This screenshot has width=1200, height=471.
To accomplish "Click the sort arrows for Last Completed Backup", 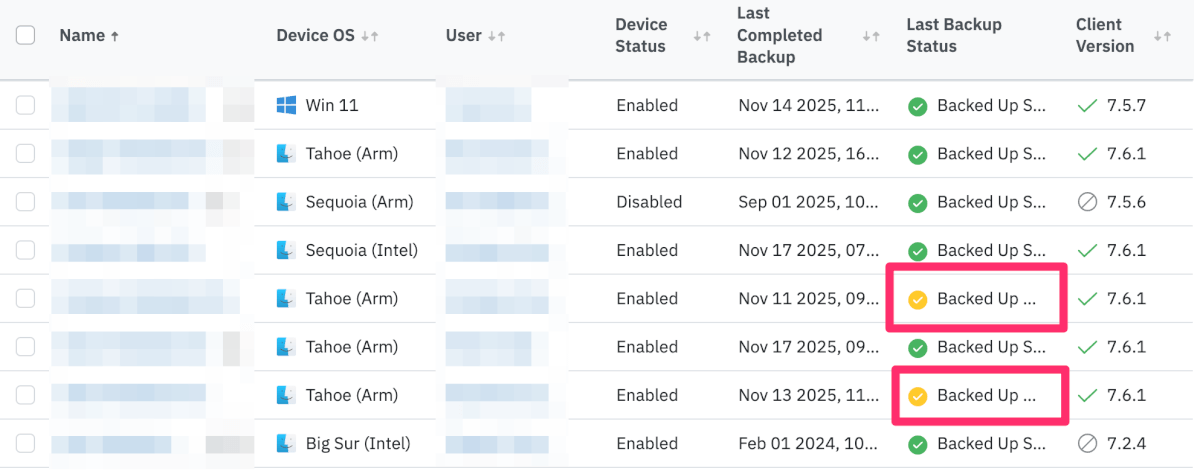I will [870, 36].
